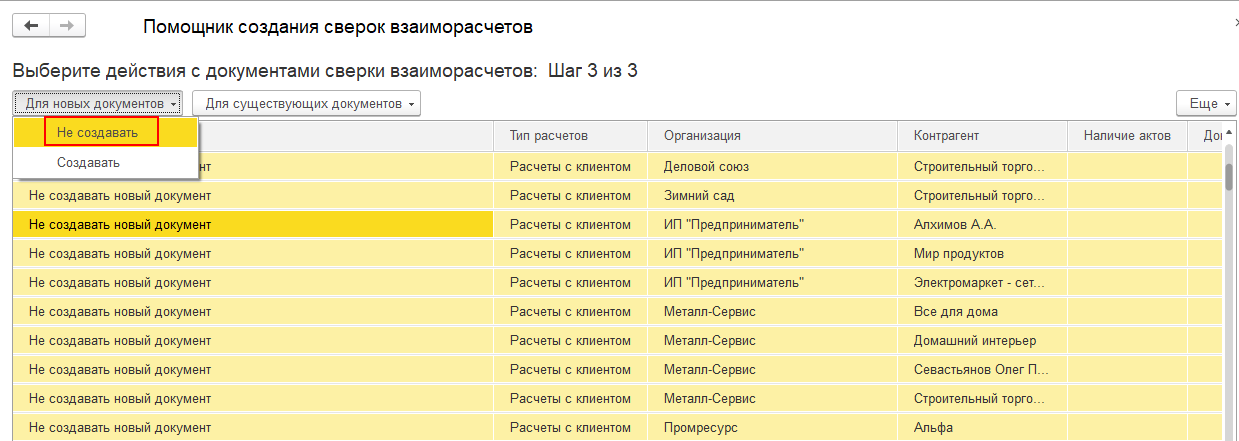This screenshot has width=1239, height=441.
Task: Click the "Наличие актов" column header
Action: (x=1127, y=136)
